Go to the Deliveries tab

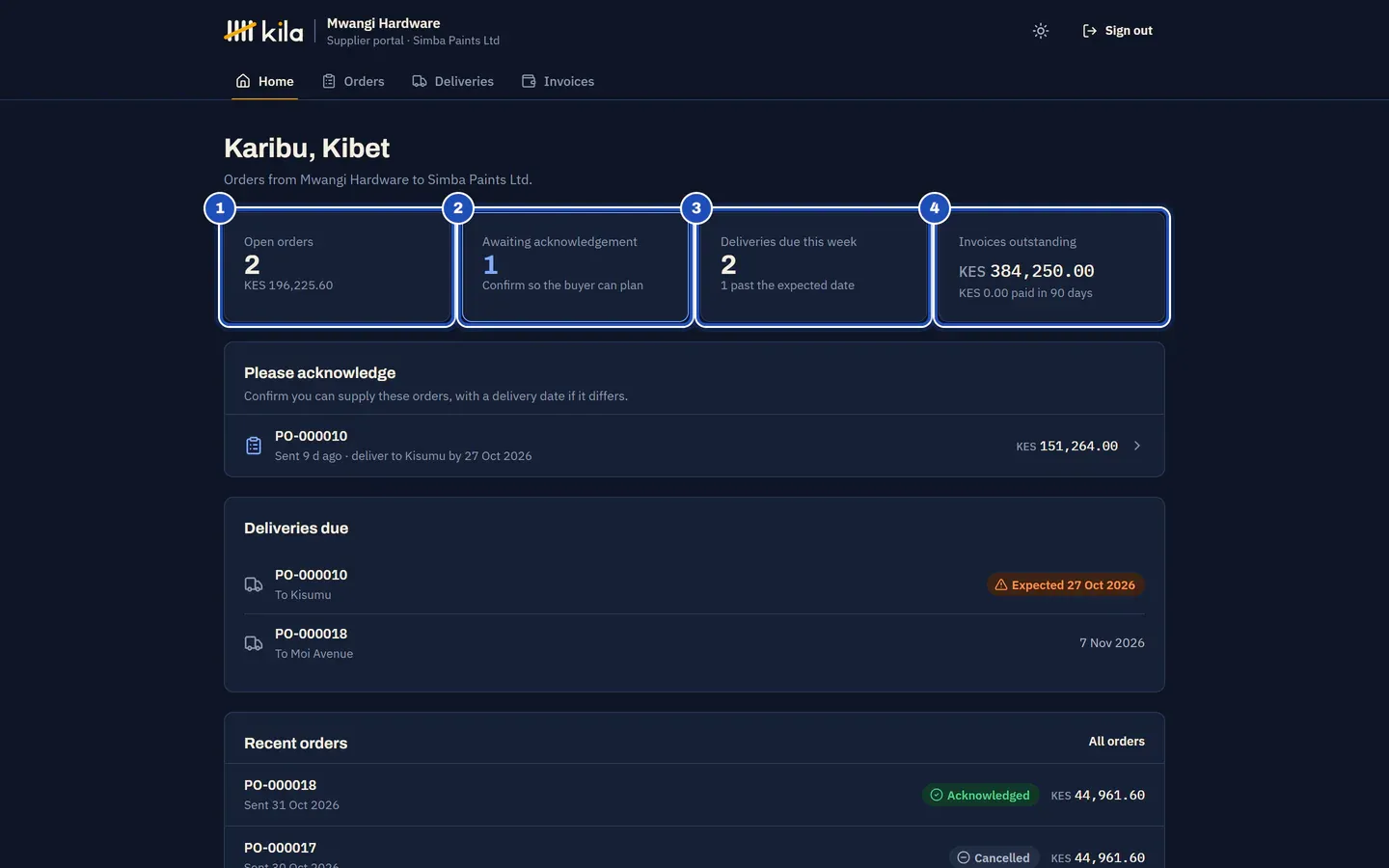point(452,81)
